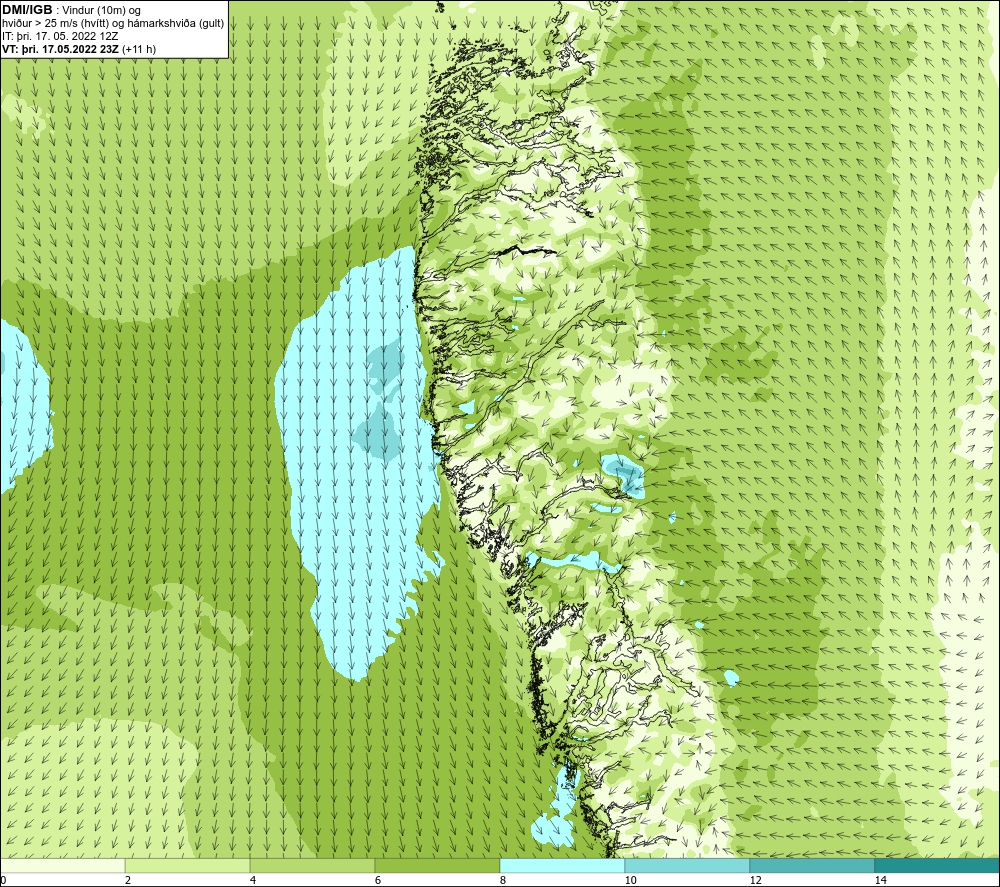Click the above-14 m/s dark teal color bar segment
The height and width of the screenshot is (887, 1000).
(x=938, y=865)
